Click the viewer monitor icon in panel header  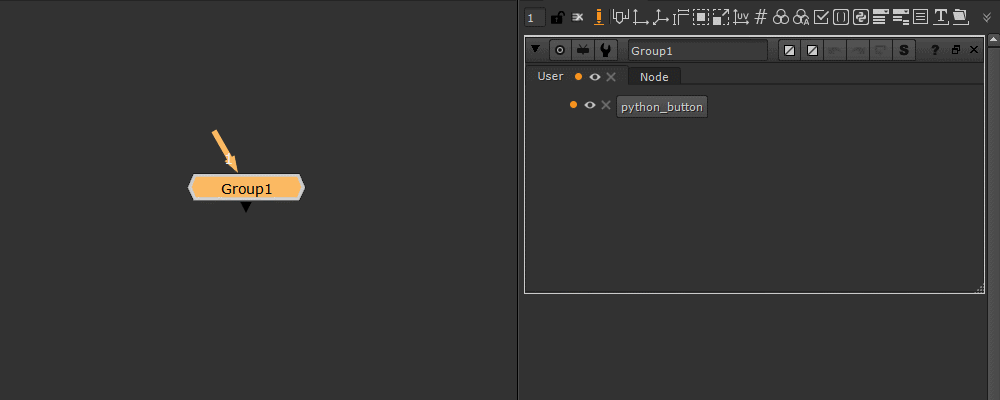(x=583, y=50)
